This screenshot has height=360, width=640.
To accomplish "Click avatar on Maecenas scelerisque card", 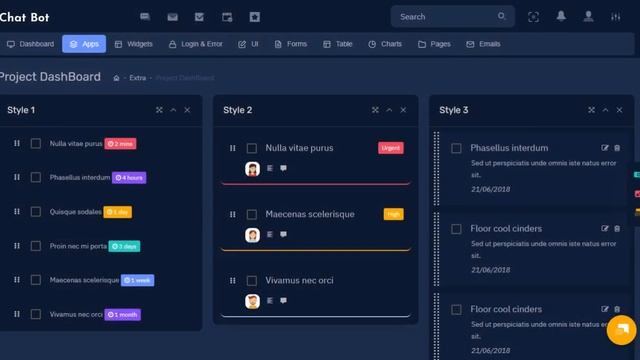I will (x=252, y=235).
